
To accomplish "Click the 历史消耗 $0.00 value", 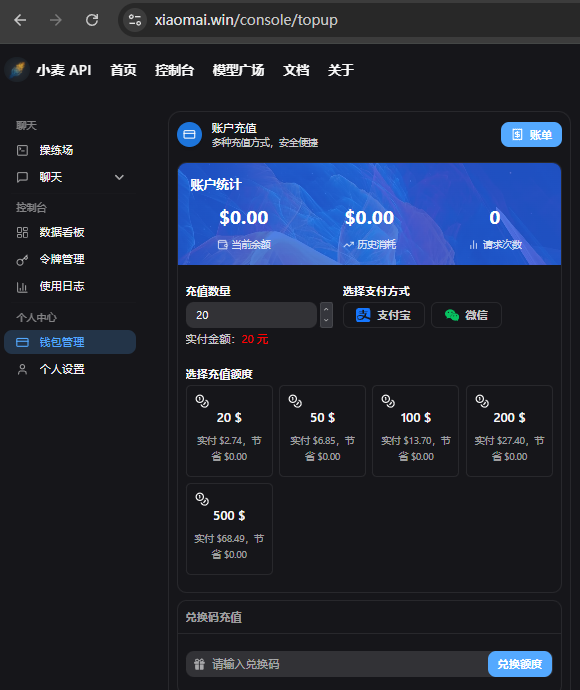I will (369, 218).
